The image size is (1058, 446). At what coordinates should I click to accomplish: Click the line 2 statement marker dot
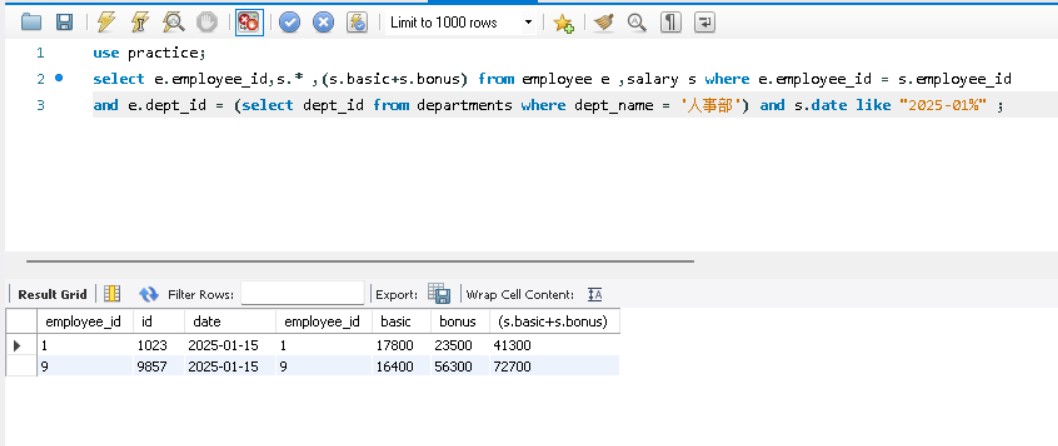(x=59, y=78)
